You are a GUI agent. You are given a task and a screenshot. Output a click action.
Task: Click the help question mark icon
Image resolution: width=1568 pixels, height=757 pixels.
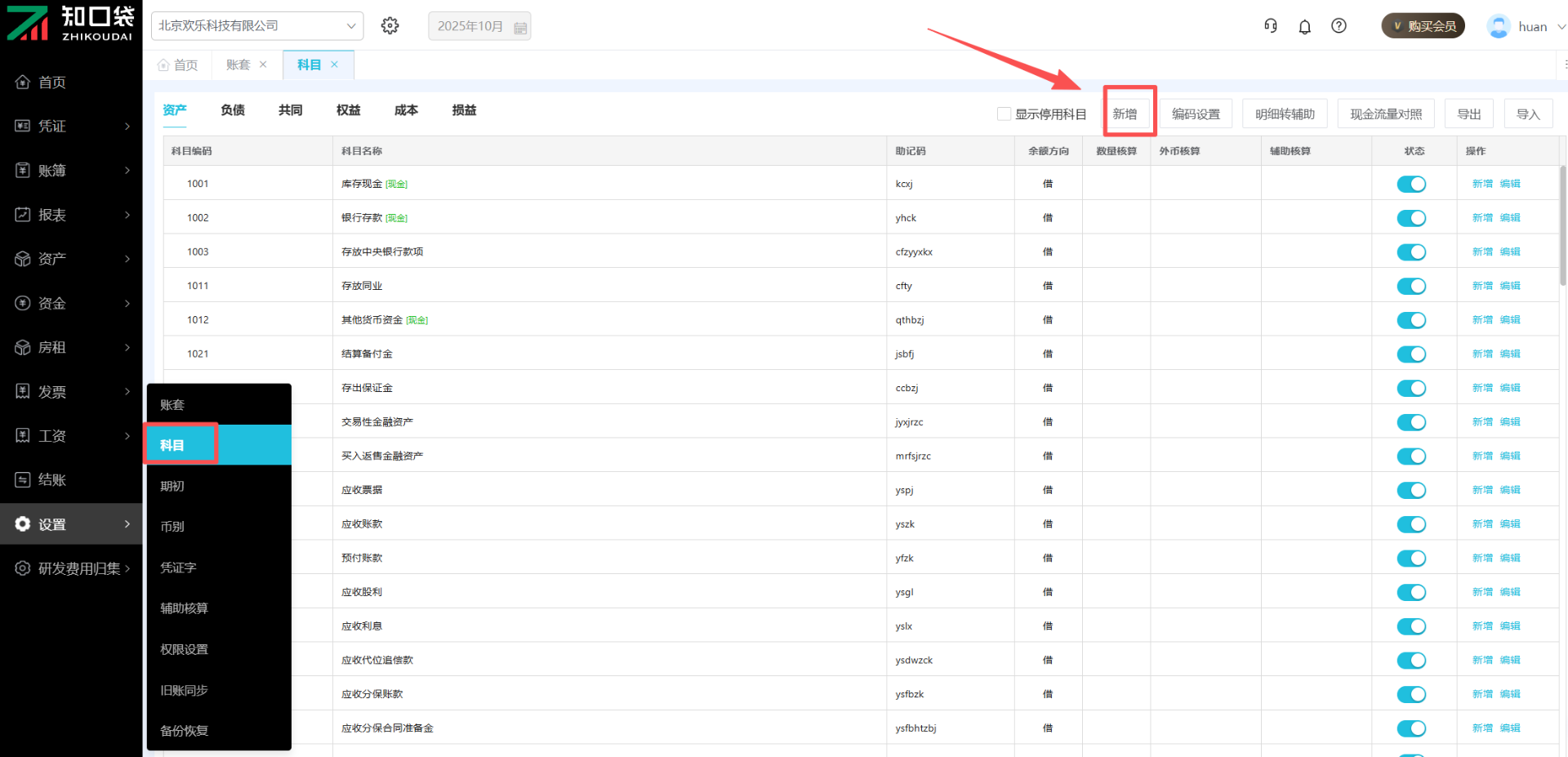pos(1339,26)
